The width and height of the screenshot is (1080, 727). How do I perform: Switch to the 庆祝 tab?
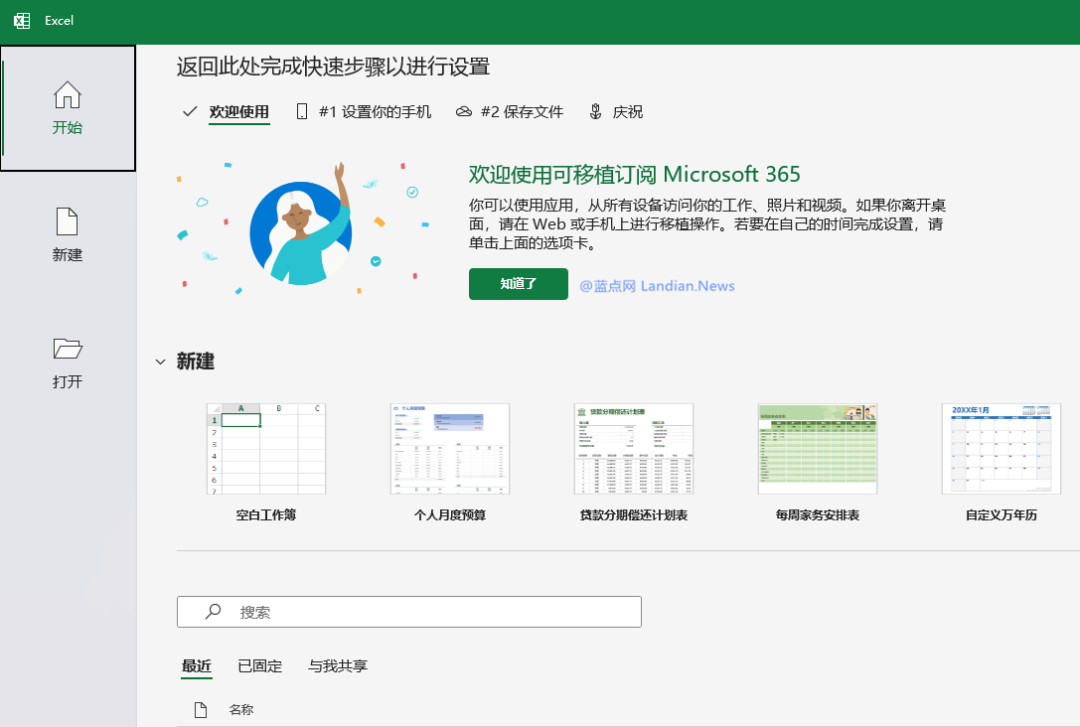click(627, 112)
